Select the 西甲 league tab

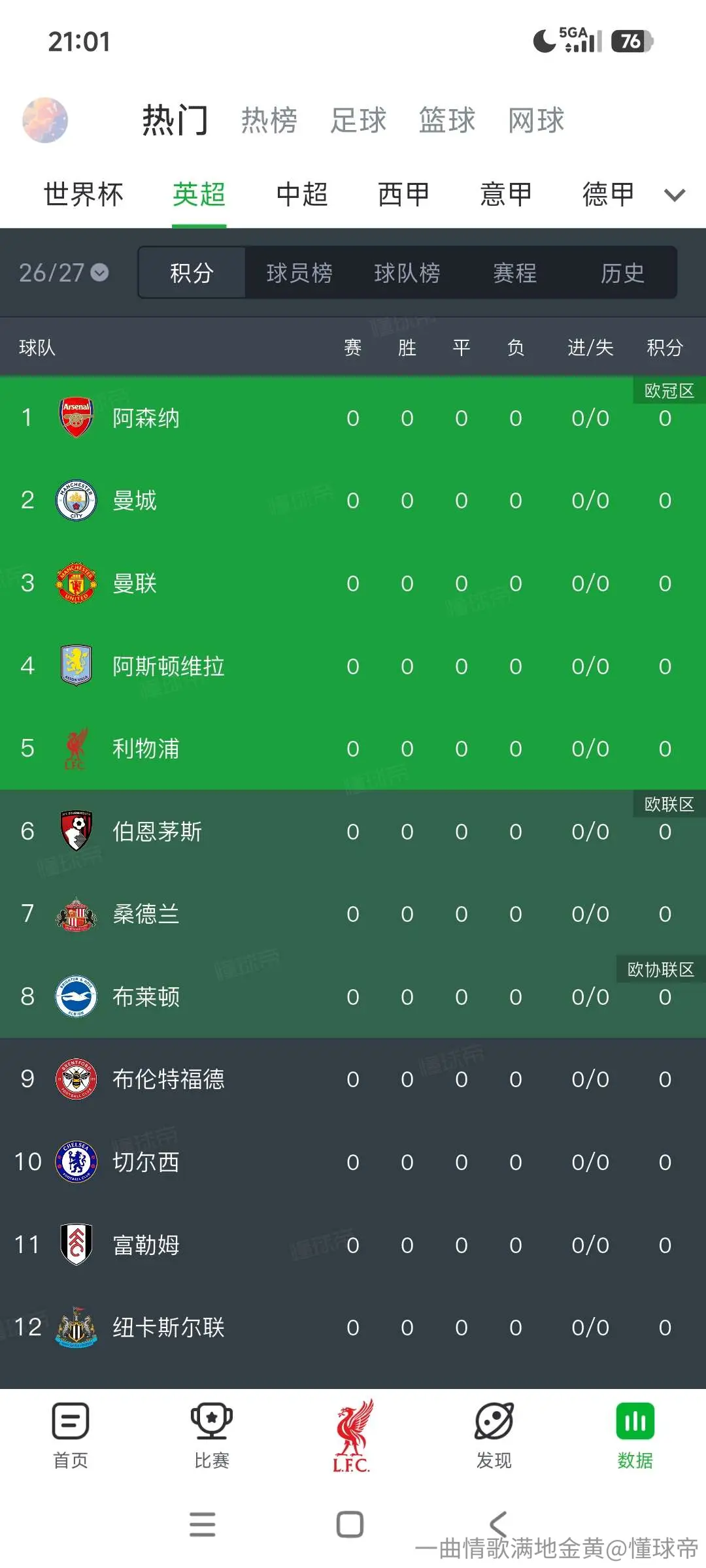pos(404,195)
